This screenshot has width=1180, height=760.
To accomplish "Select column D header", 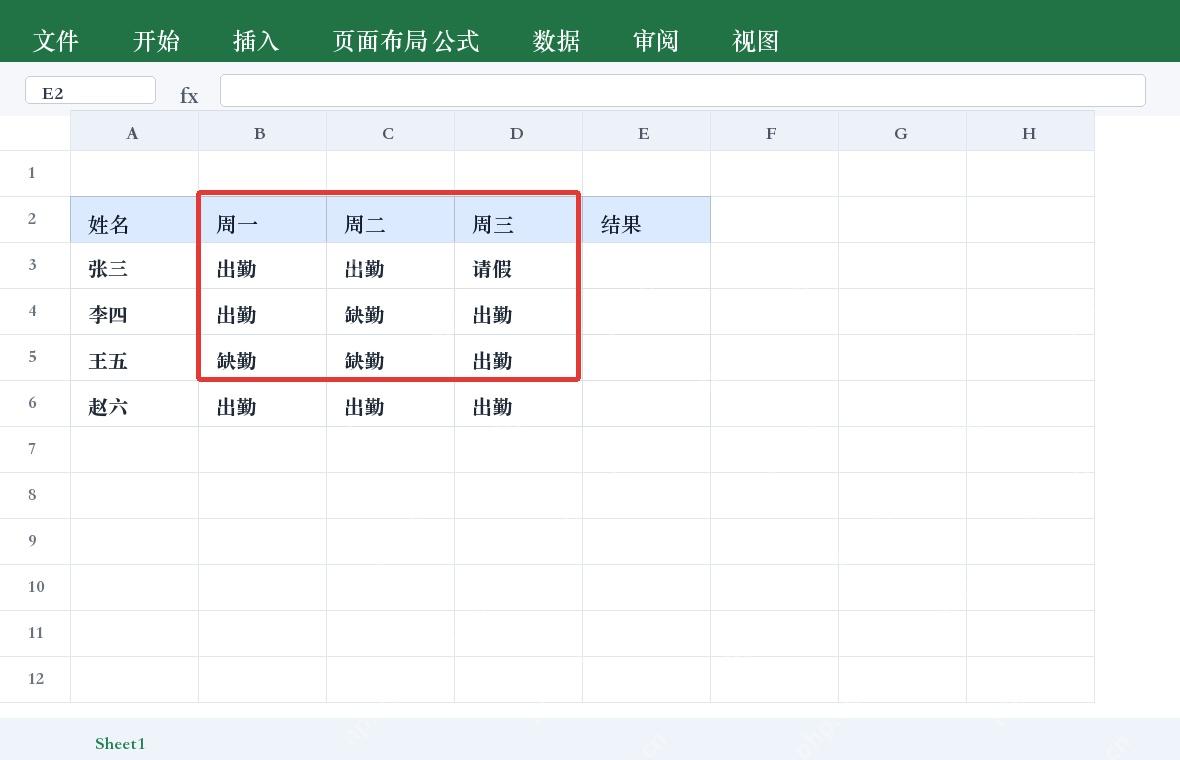I will tap(519, 132).
